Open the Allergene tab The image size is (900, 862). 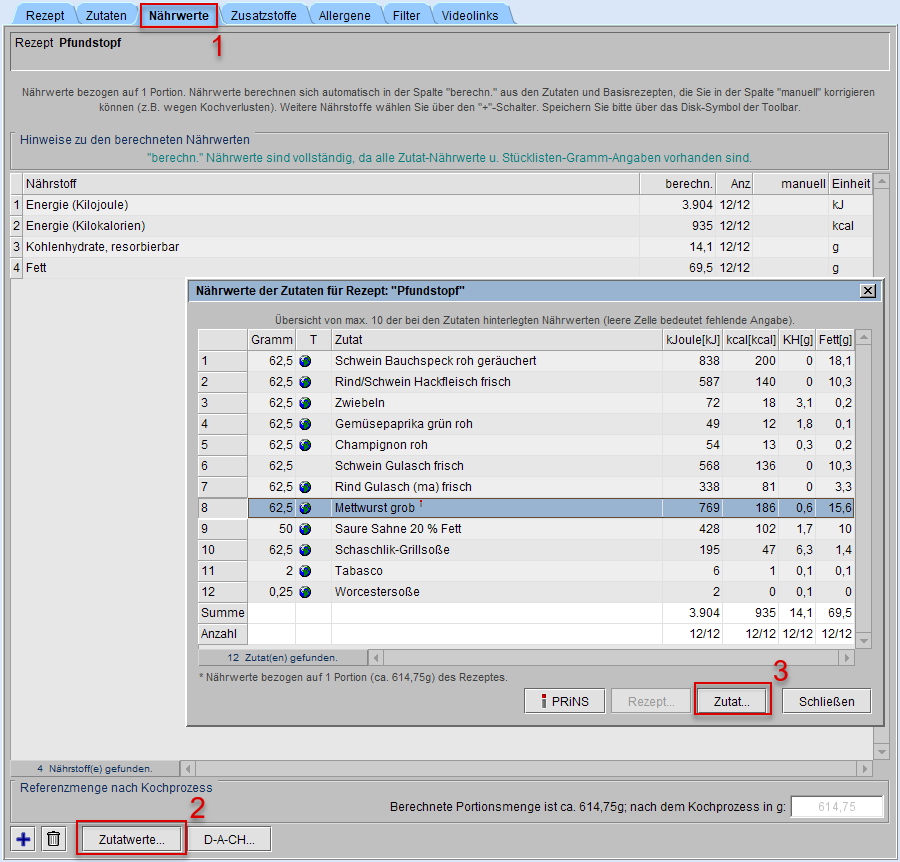coord(344,16)
